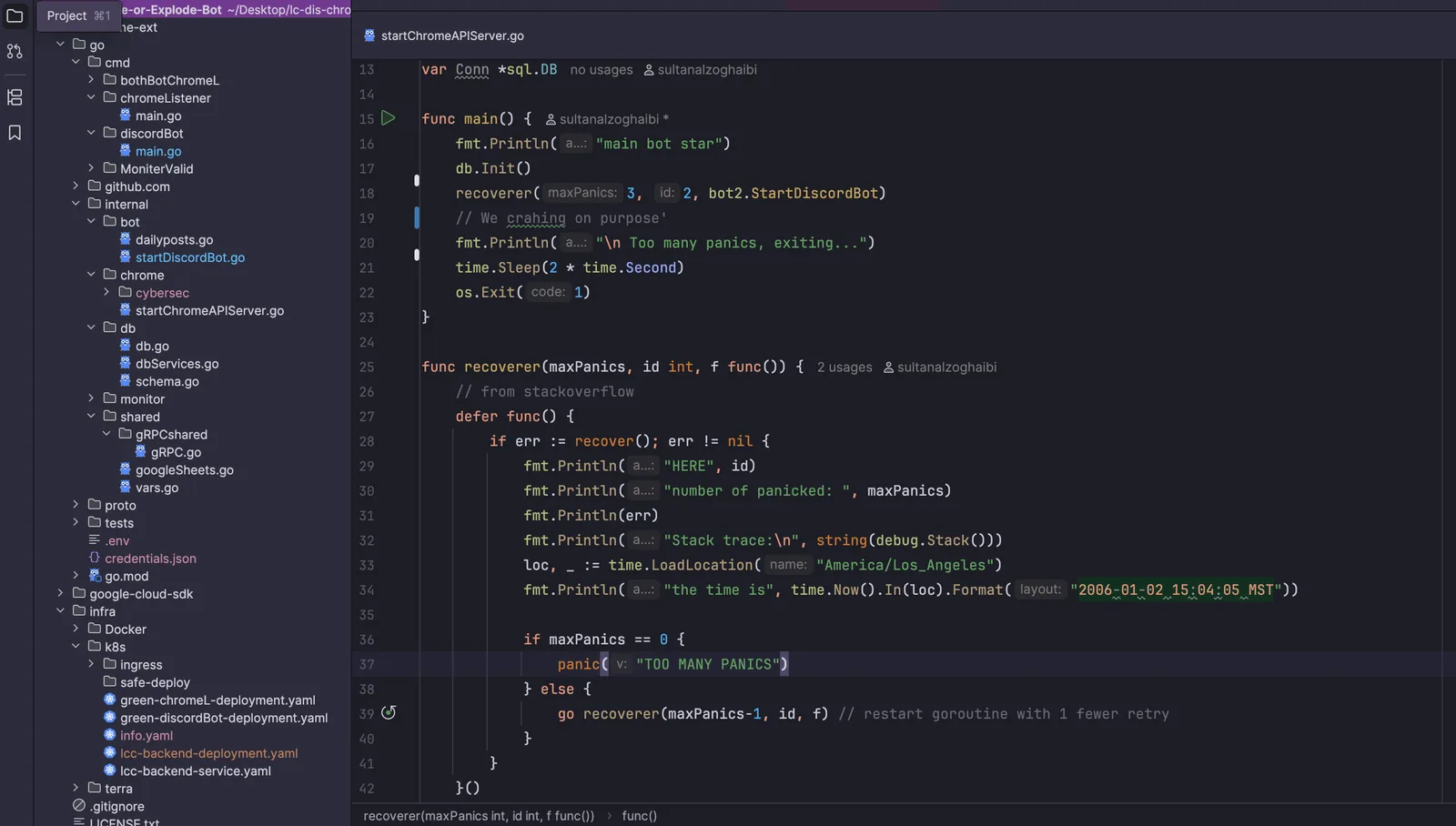Expand the bothBotChromeL folder

coord(91,80)
